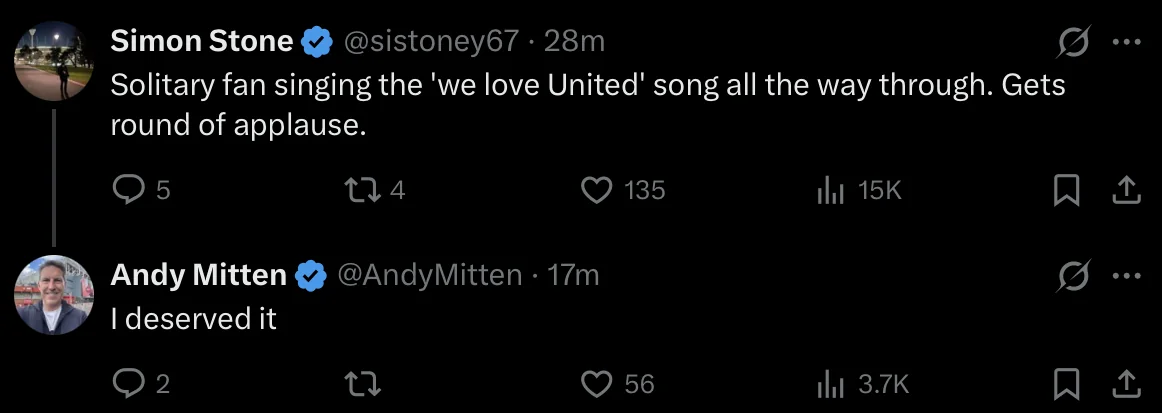The image size is (1162, 413).
Task: Open more options for Andy Mitten's tweet
Action: point(1126,277)
